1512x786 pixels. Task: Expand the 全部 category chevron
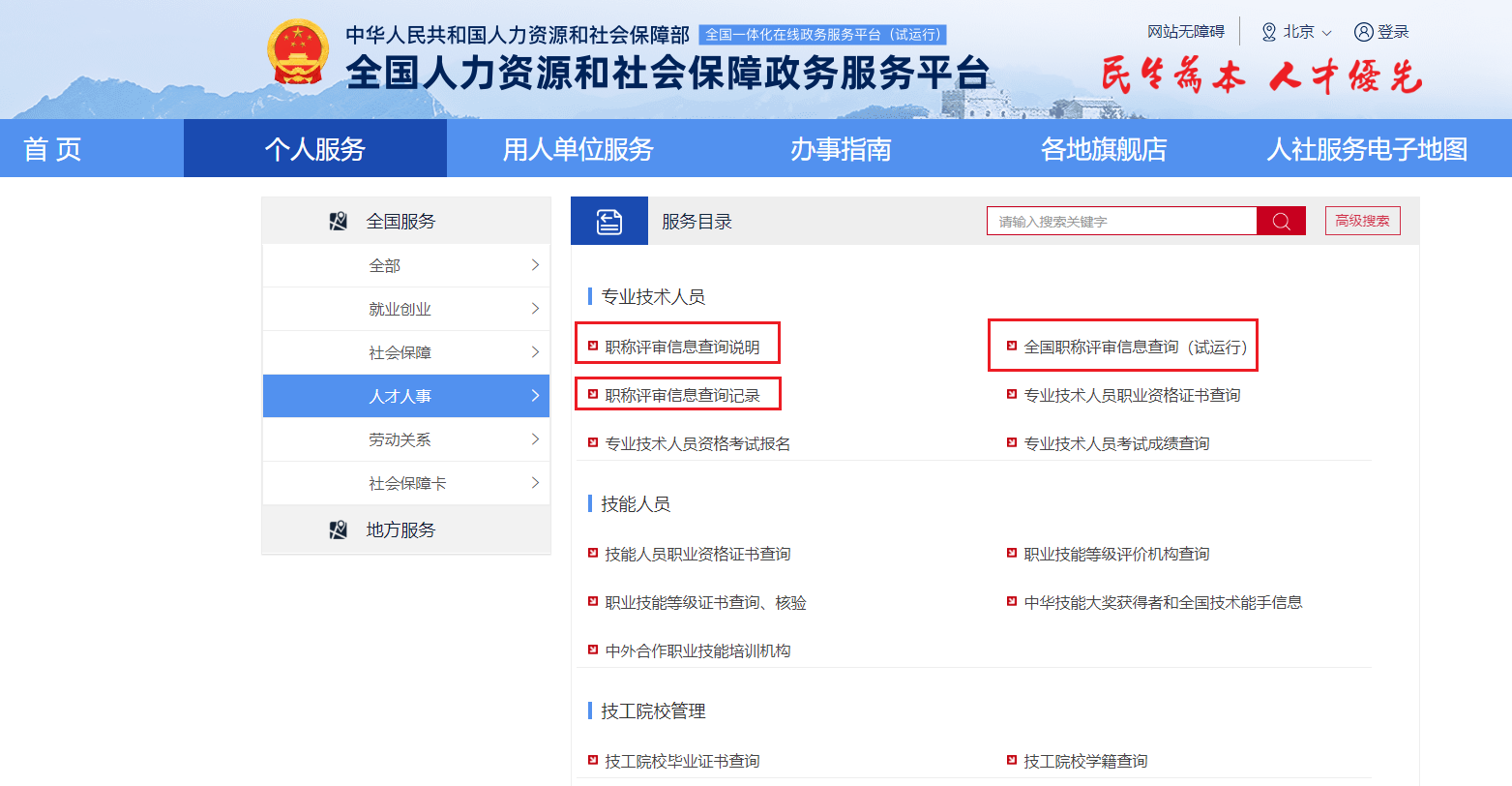click(x=535, y=265)
